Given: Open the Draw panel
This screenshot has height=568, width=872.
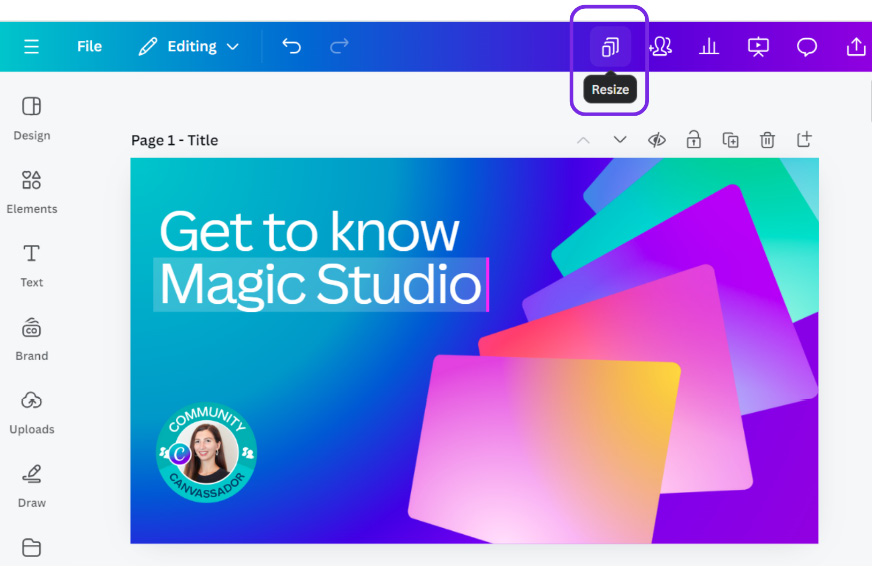Looking at the screenshot, I should pyautogui.click(x=32, y=486).
